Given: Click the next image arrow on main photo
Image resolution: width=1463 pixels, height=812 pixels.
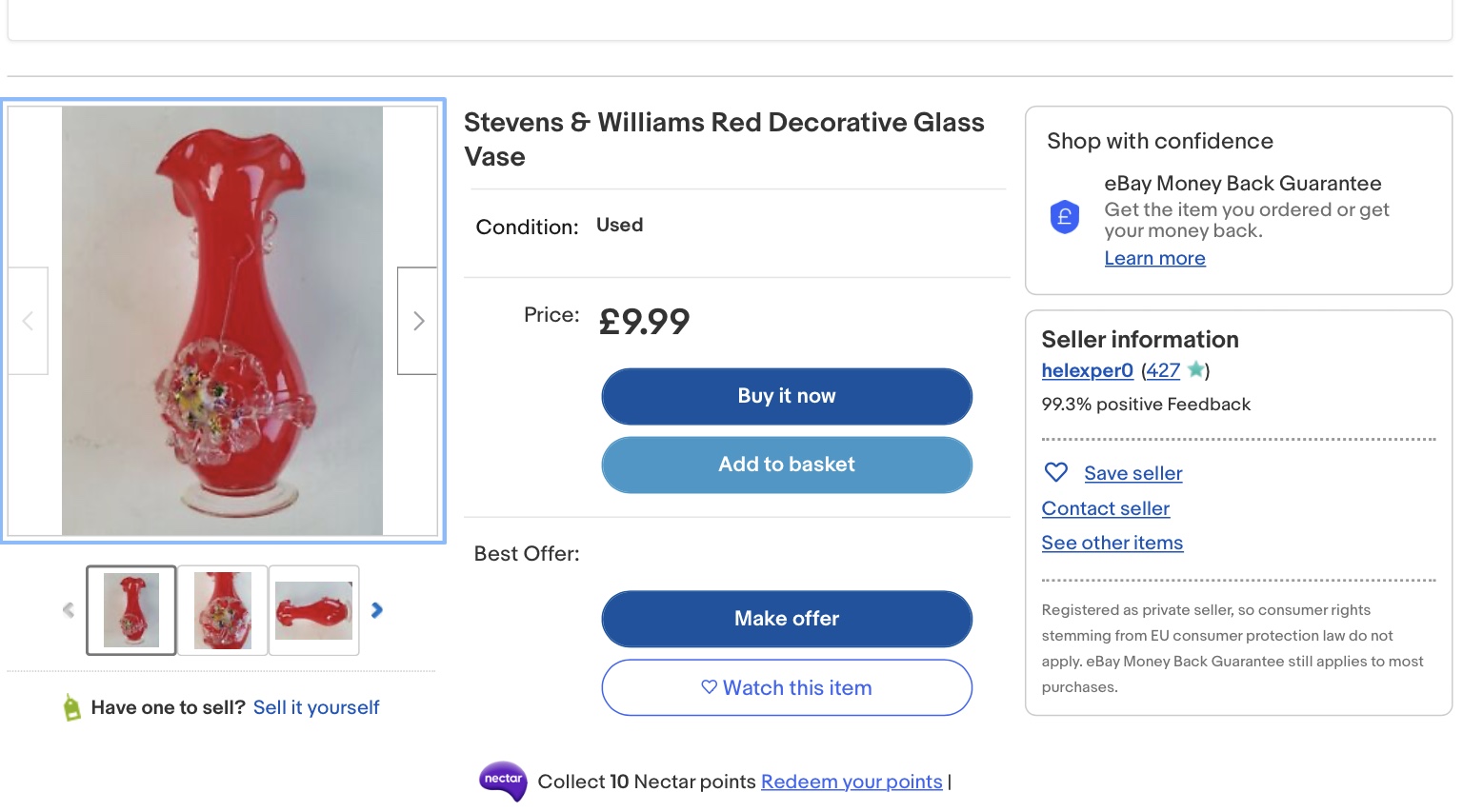Looking at the screenshot, I should click(x=417, y=321).
